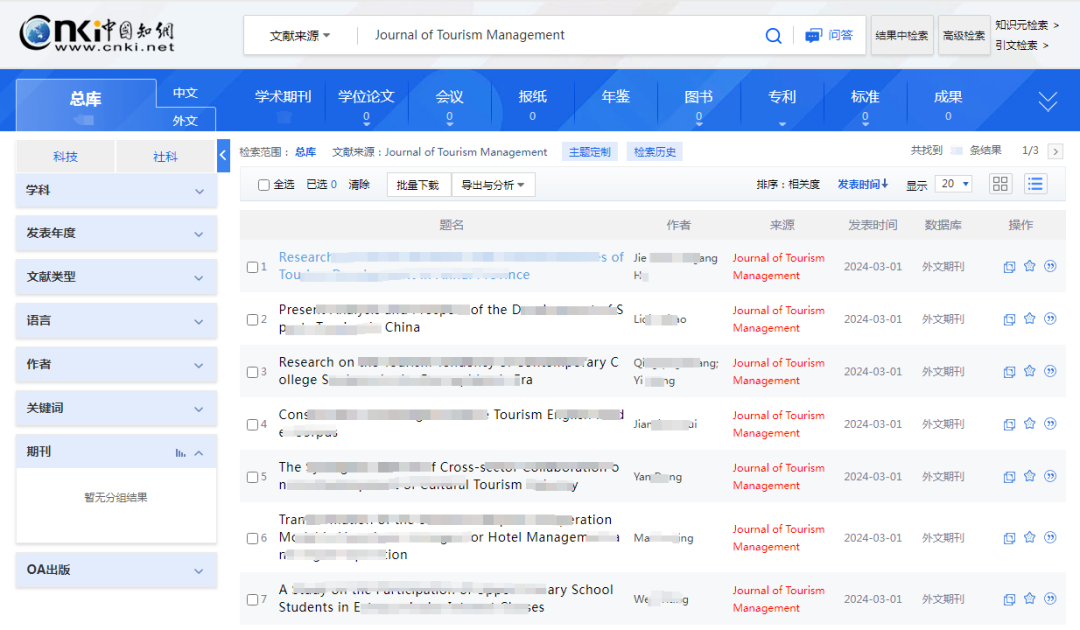The image size is (1080, 630).
Task: Favorite result 3 with star icon
Action: click(x=1030, y=371)
